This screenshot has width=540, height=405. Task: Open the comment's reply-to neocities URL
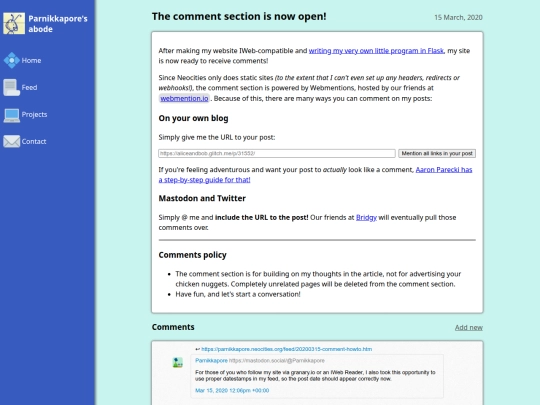point(287,349)
